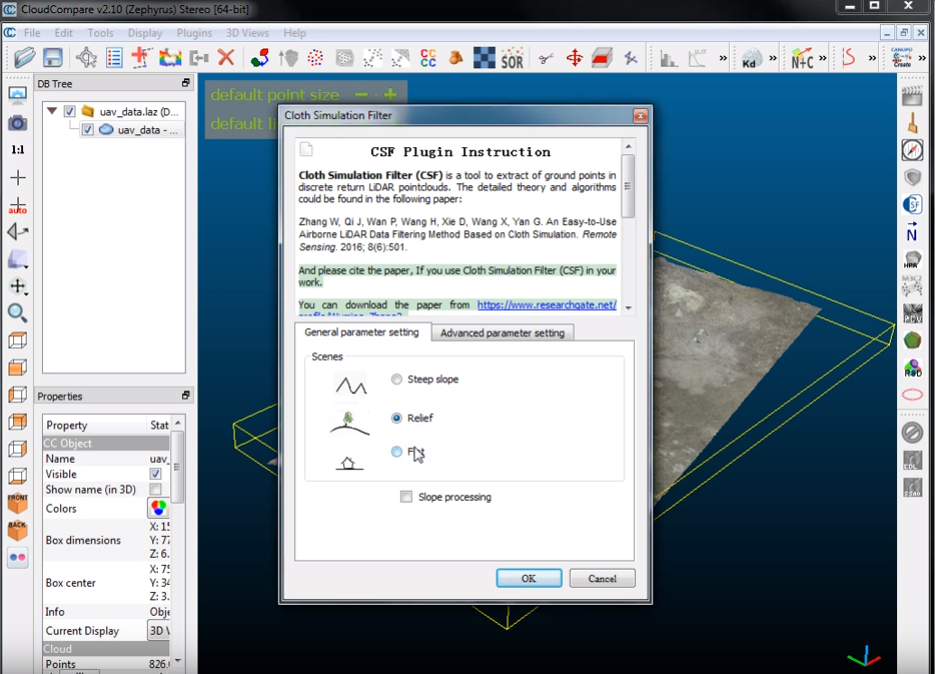
Task: Click OK in Cloth Simulation Filter dialog
Action: pyautogui.click(x=529, y=579)
